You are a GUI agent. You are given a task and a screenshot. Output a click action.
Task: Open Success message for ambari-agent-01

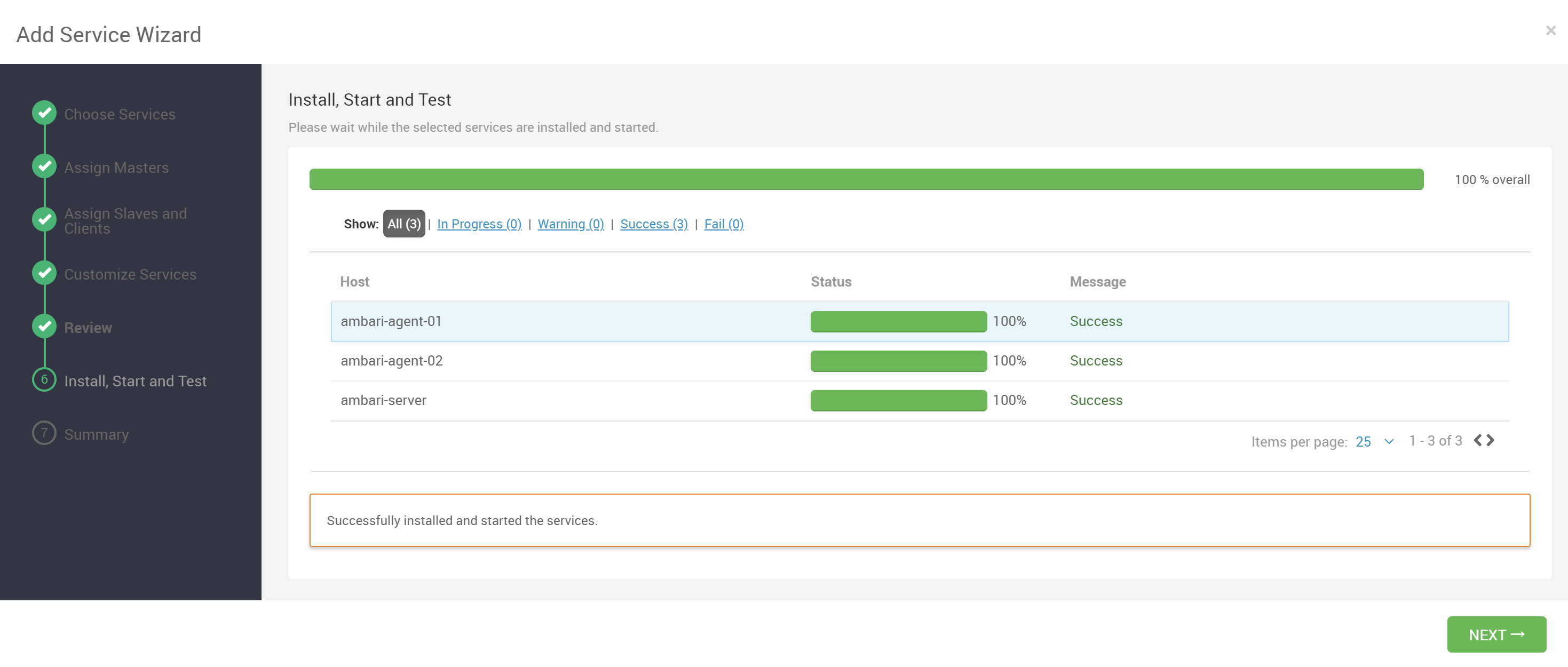(x=1096, y=321)
